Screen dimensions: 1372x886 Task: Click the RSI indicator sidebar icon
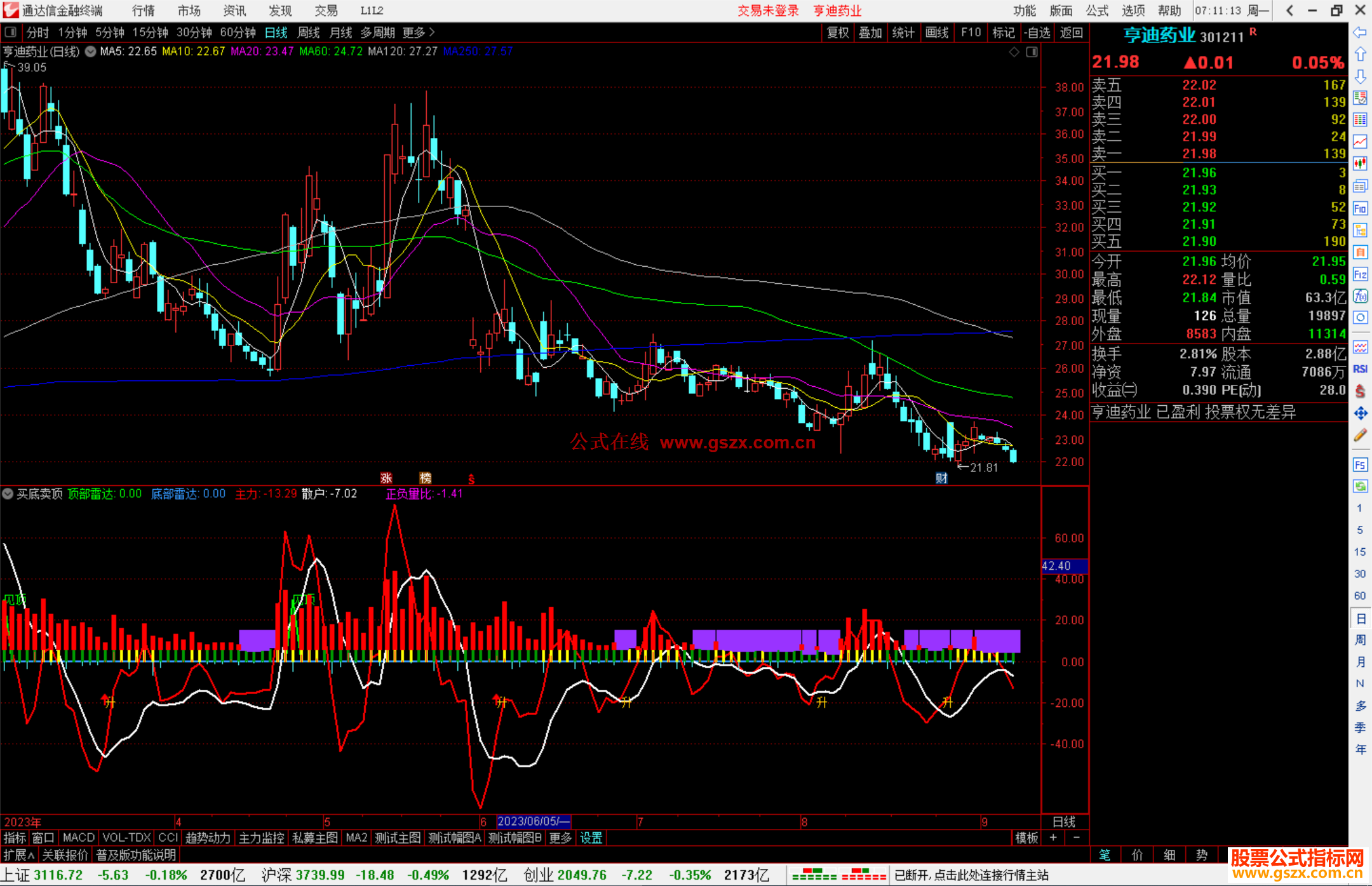click(x=1360, y=369)
